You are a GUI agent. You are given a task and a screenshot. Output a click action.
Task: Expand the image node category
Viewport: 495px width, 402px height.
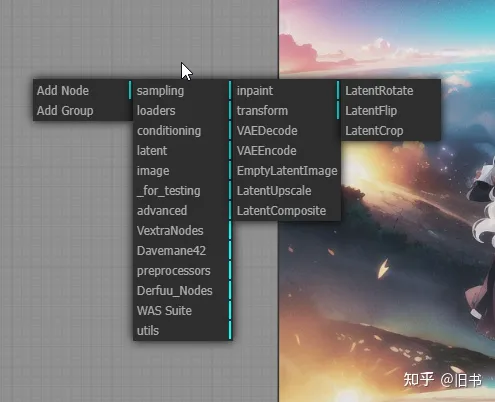coord(183,170)
